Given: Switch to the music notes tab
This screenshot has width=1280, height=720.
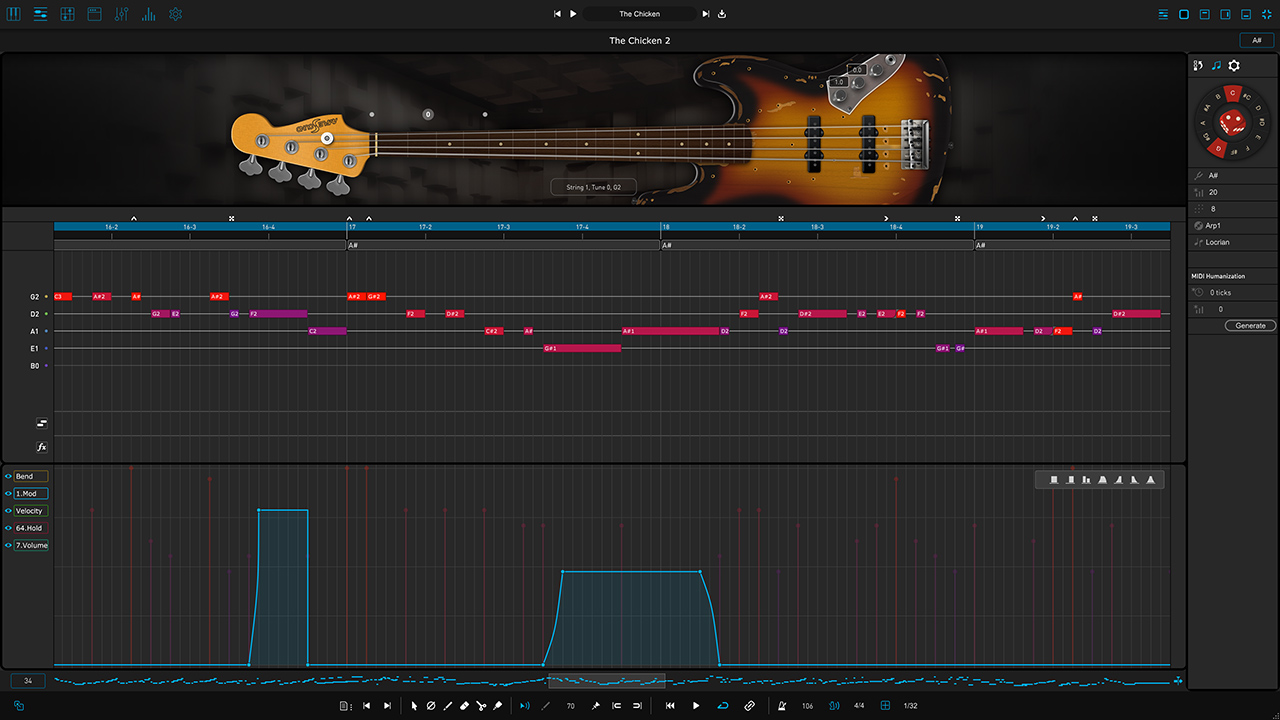Looking at the screenshot, I should click(1216, 65).
